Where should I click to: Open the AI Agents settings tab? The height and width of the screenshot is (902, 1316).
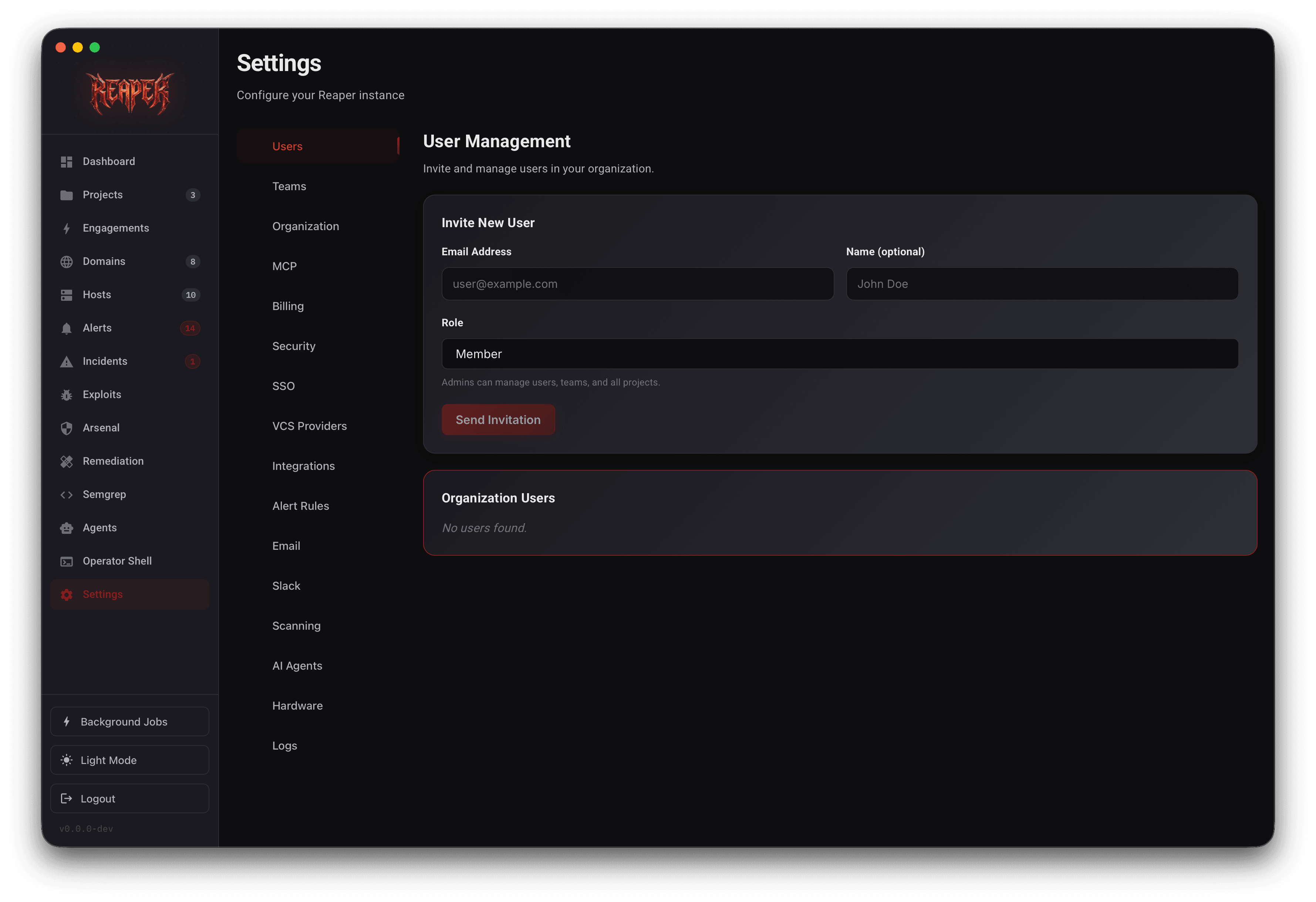318,666
